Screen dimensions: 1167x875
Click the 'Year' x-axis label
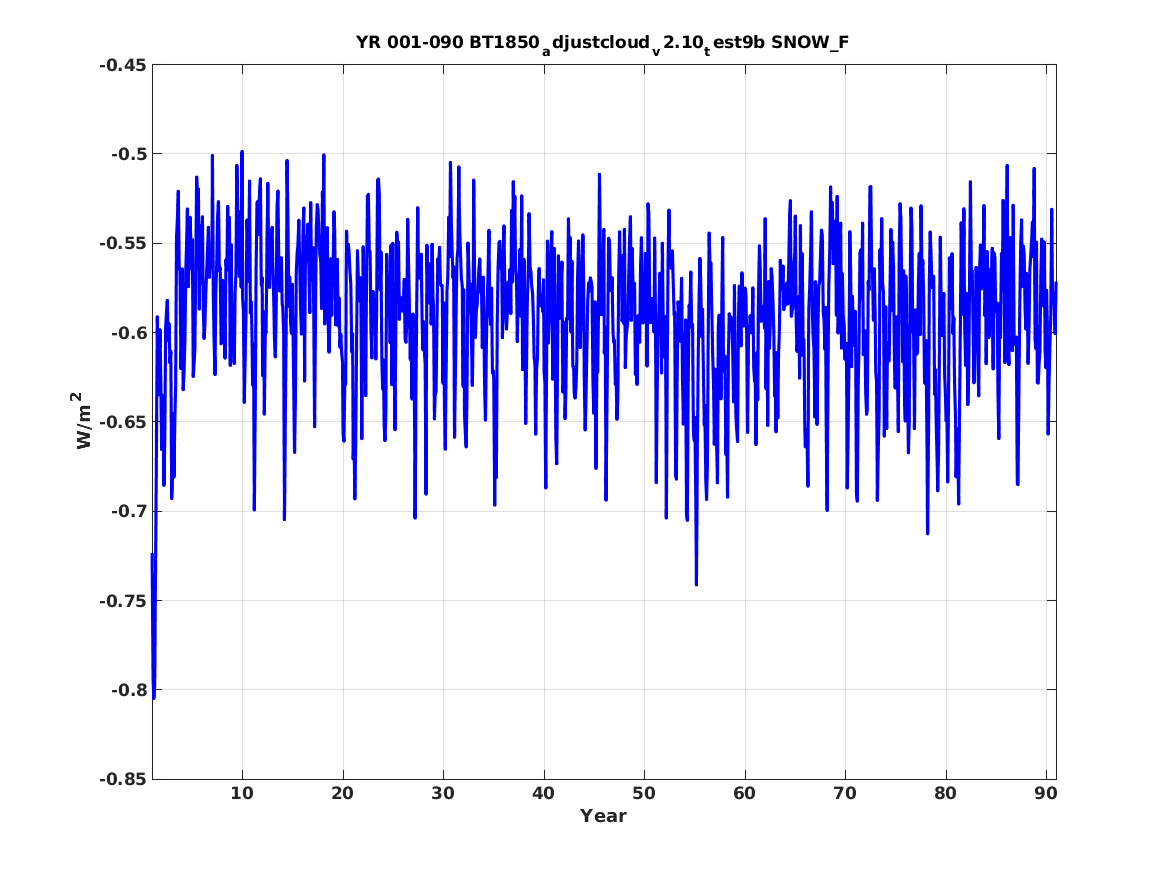pyautogui.click(x=603, y=816)
